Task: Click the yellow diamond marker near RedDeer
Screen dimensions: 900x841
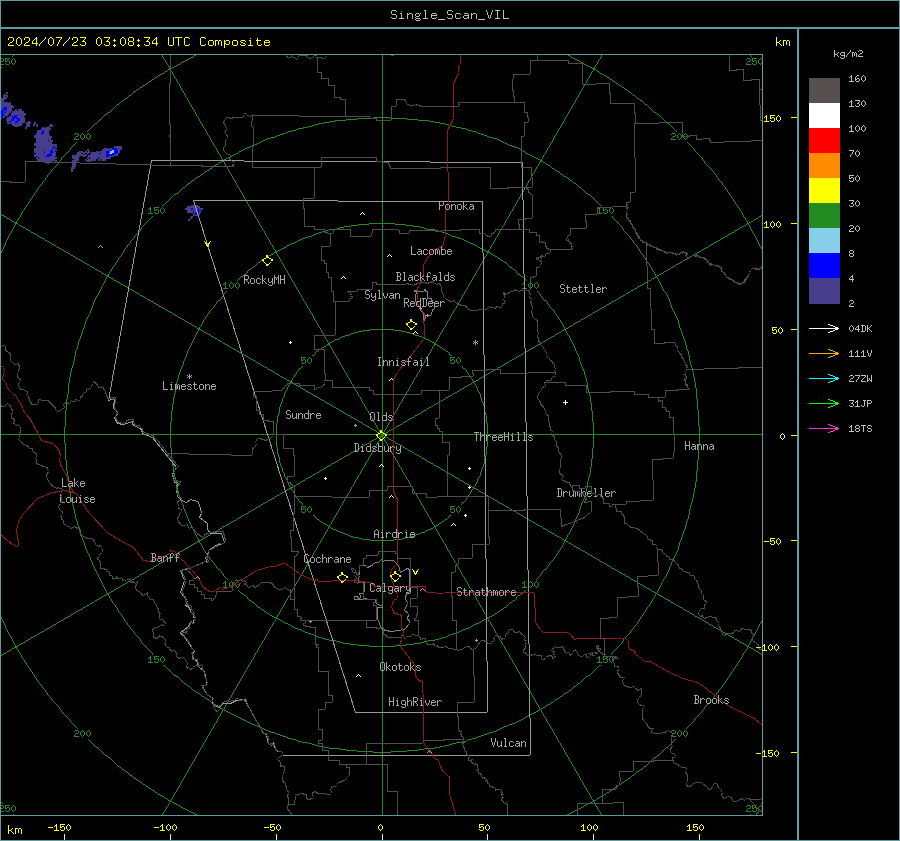Action: pos(411,325)
